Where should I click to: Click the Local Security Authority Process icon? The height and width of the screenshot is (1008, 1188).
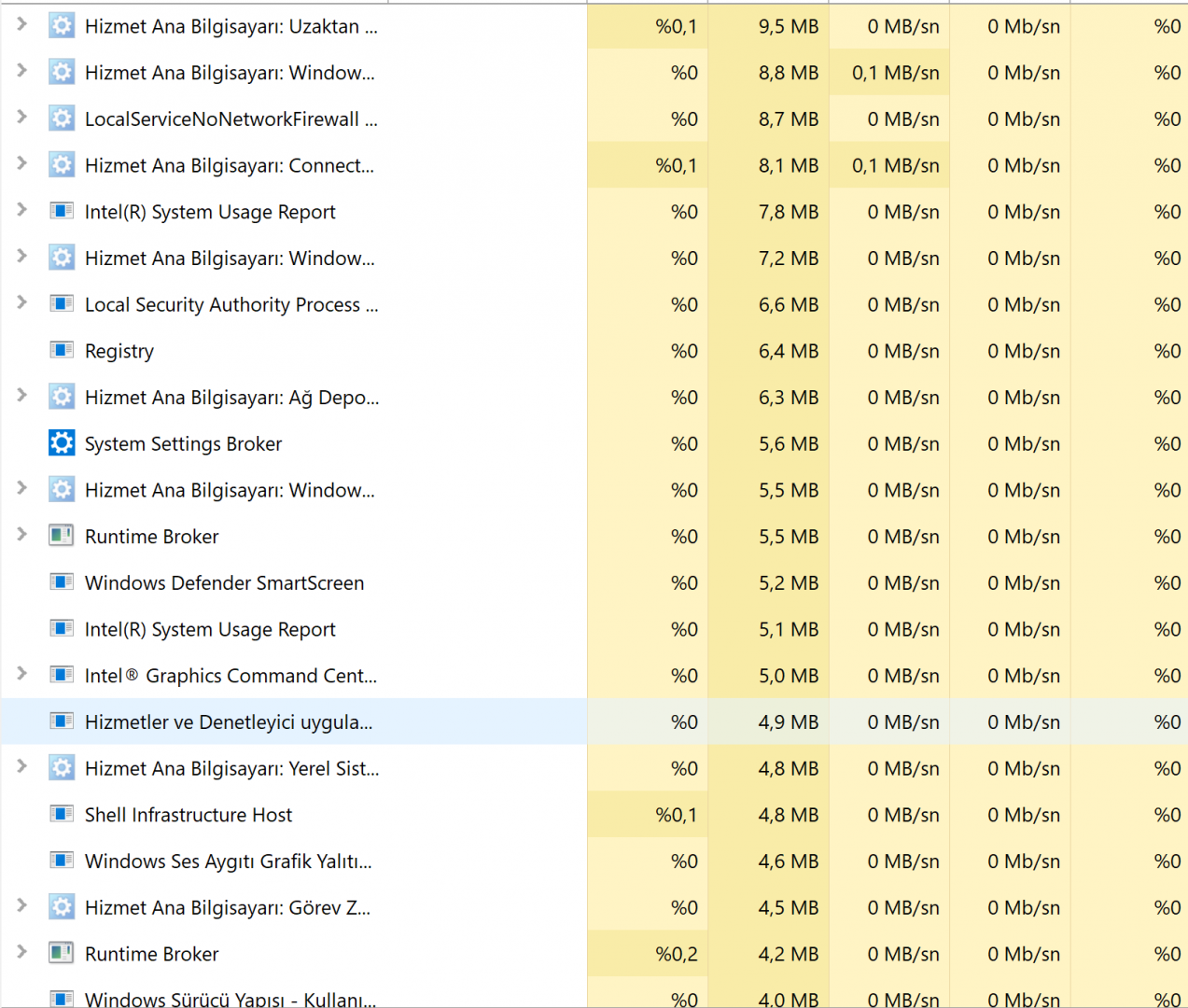click(62, 303)
